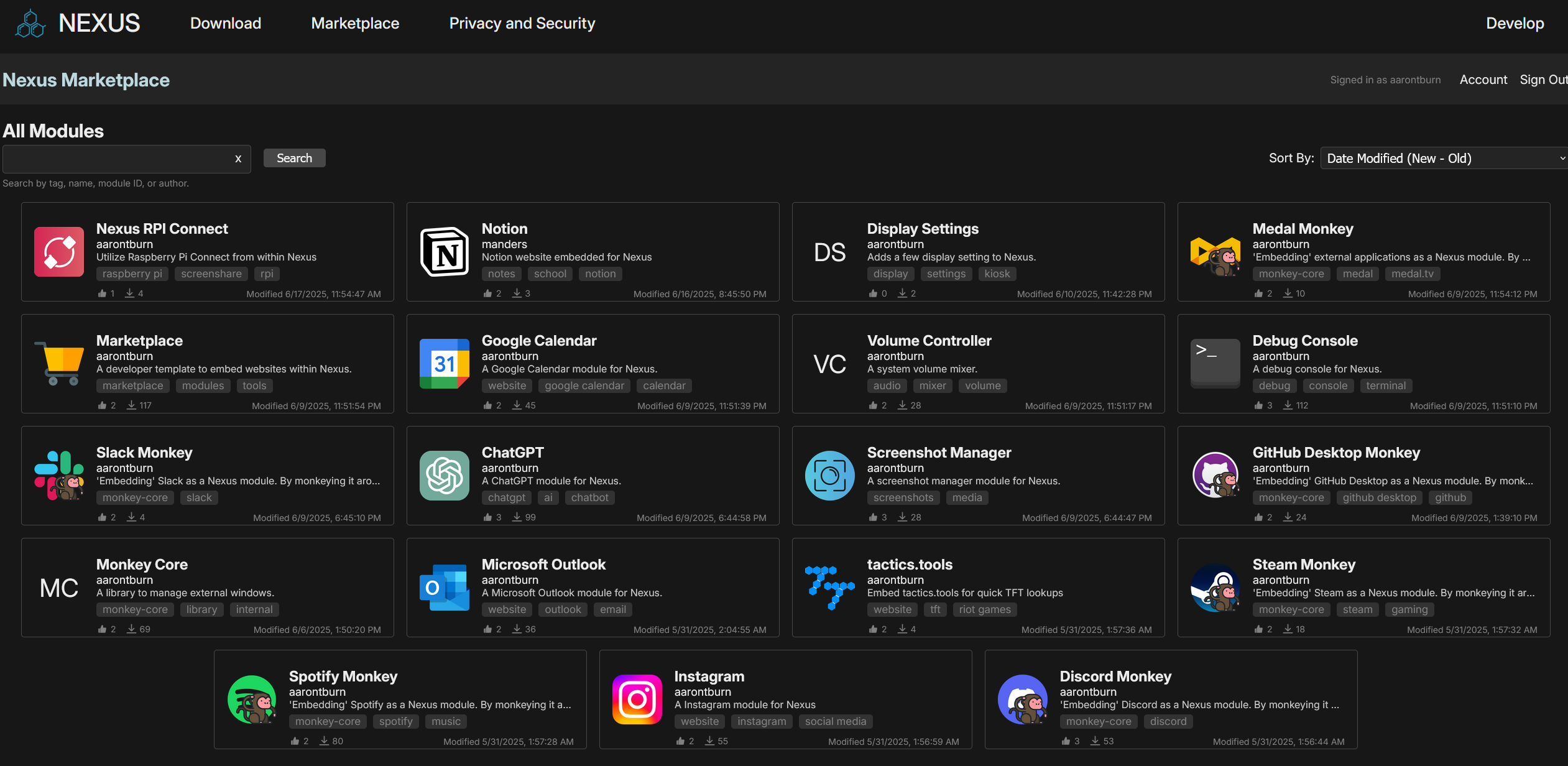Image resolution: width=1568 pixels, height=766 pixels.
Task: Click the Instagram module icon
Action: pos(637,699)
